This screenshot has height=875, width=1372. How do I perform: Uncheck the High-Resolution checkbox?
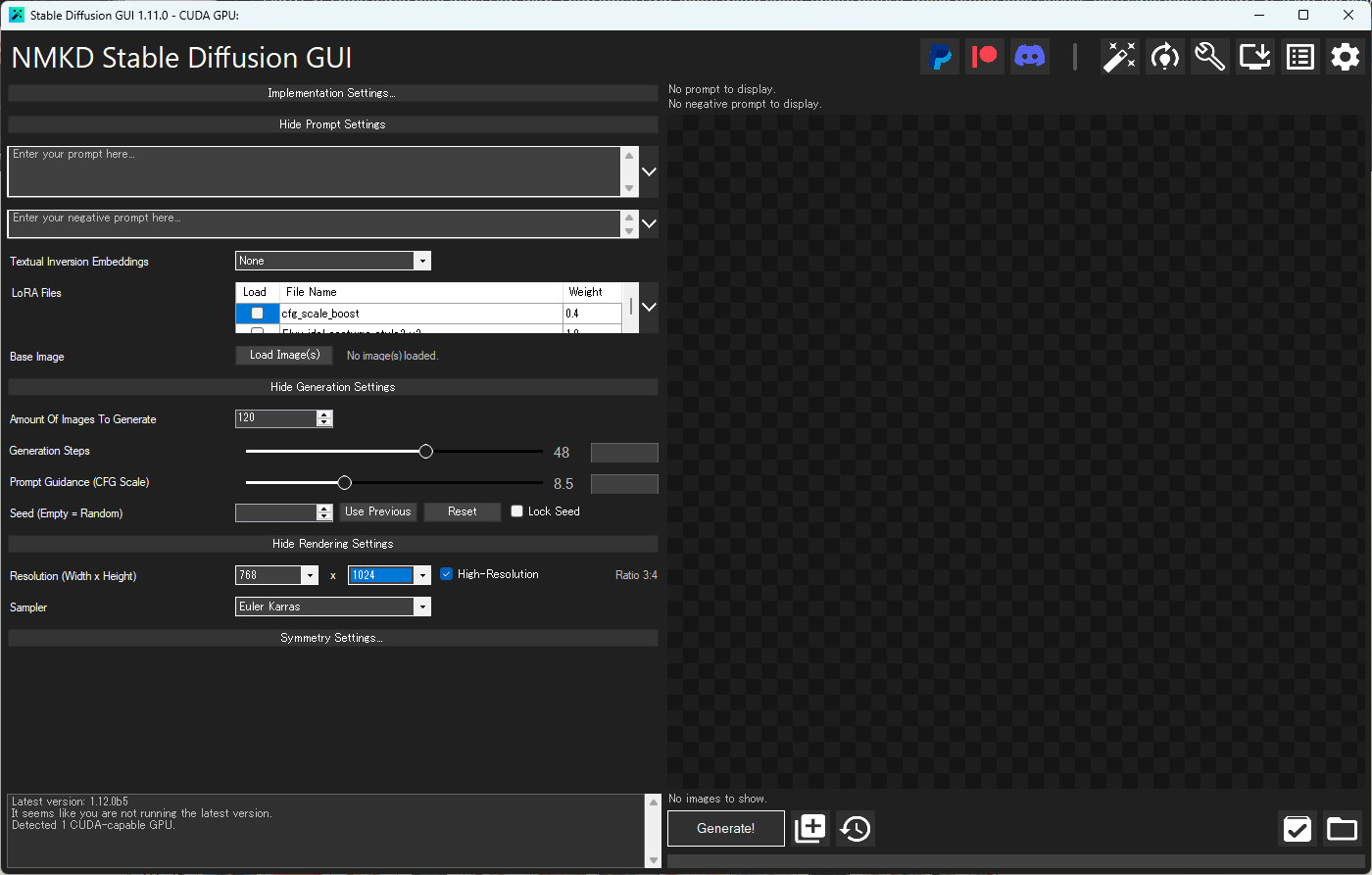pos(447,574)
